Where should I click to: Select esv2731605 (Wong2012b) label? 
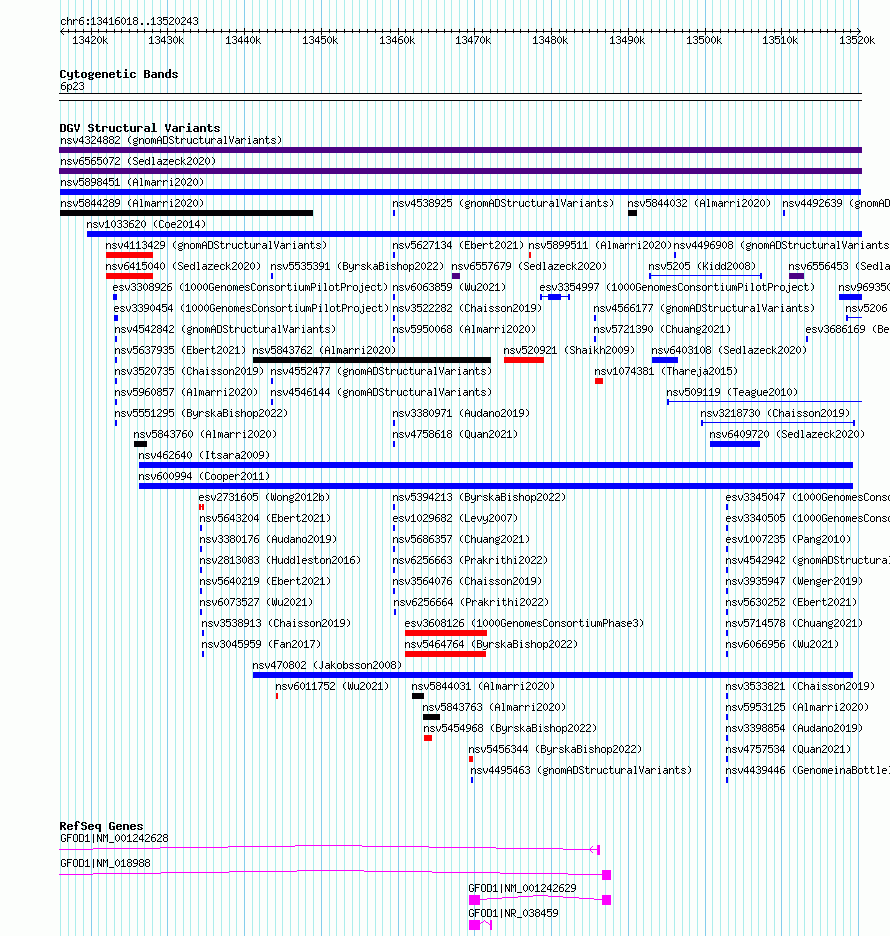[264, 497]
